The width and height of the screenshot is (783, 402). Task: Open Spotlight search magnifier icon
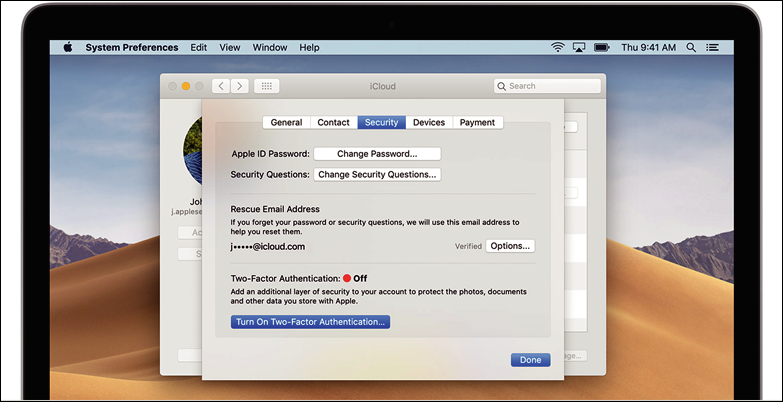[x=691, y=47]
